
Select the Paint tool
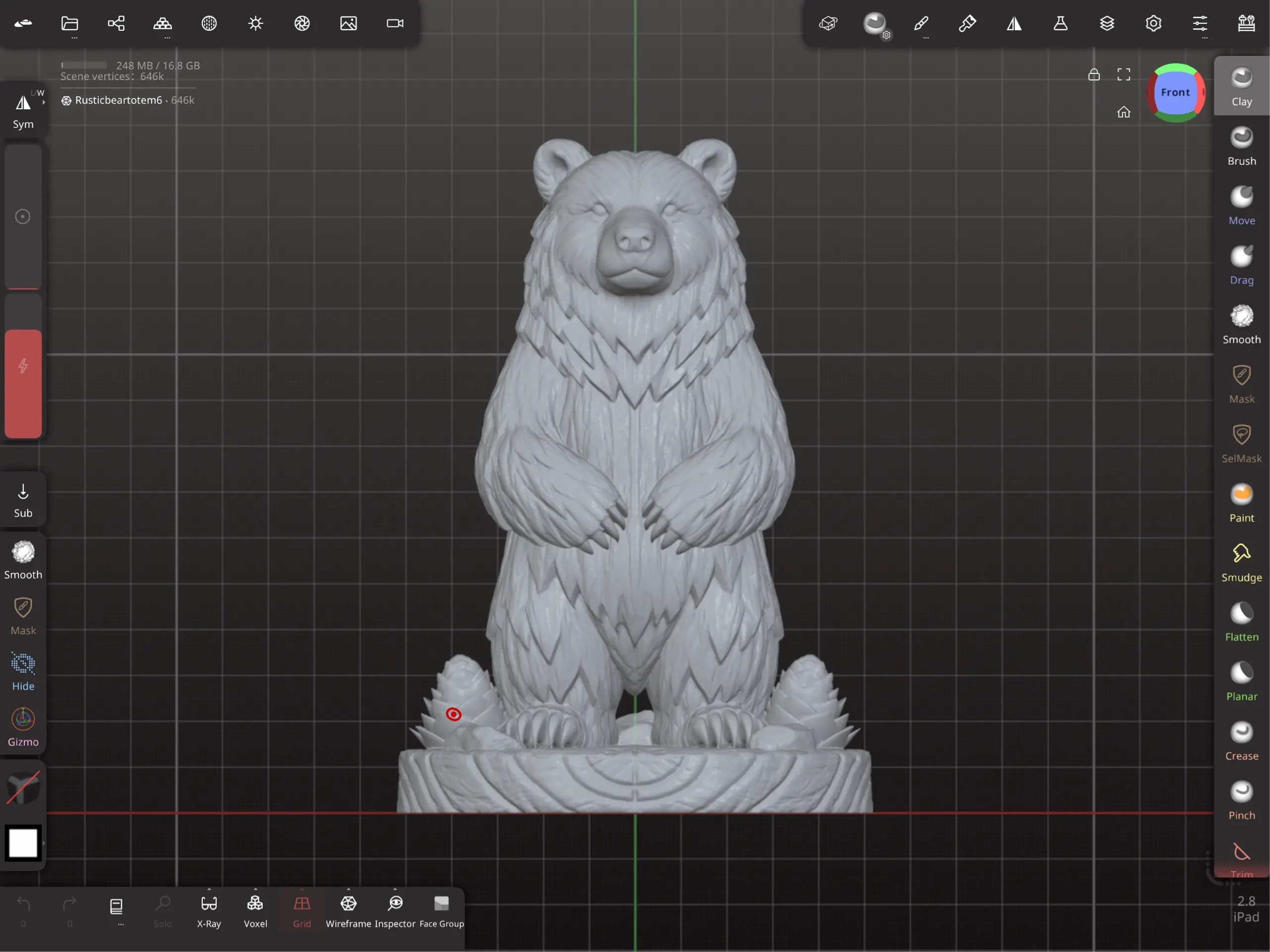[x=1242, y=503]
